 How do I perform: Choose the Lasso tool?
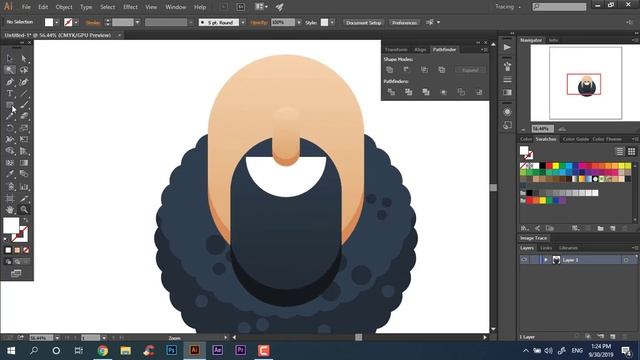click(x=24, y=70)
